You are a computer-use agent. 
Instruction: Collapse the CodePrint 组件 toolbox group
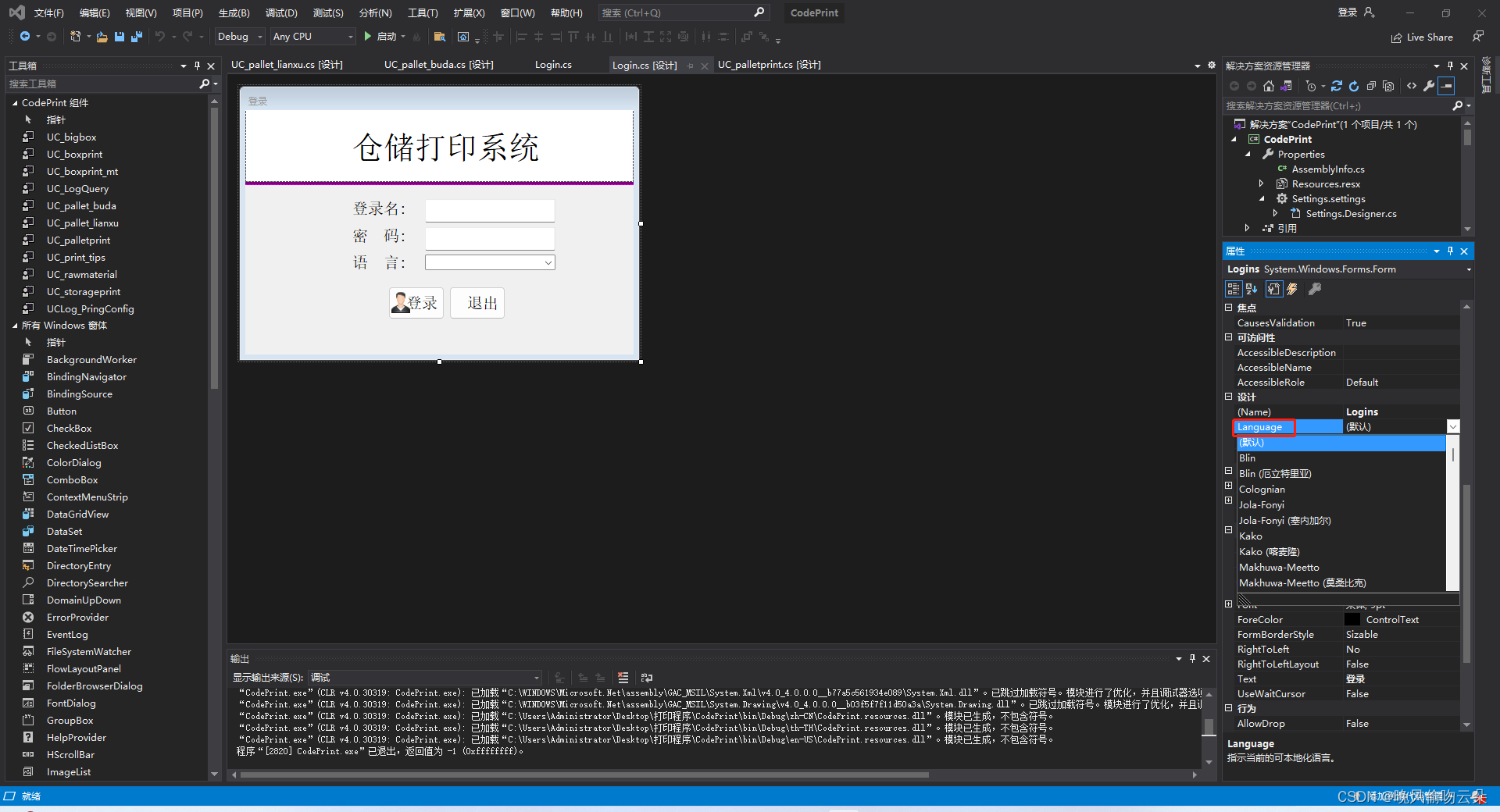15,103
